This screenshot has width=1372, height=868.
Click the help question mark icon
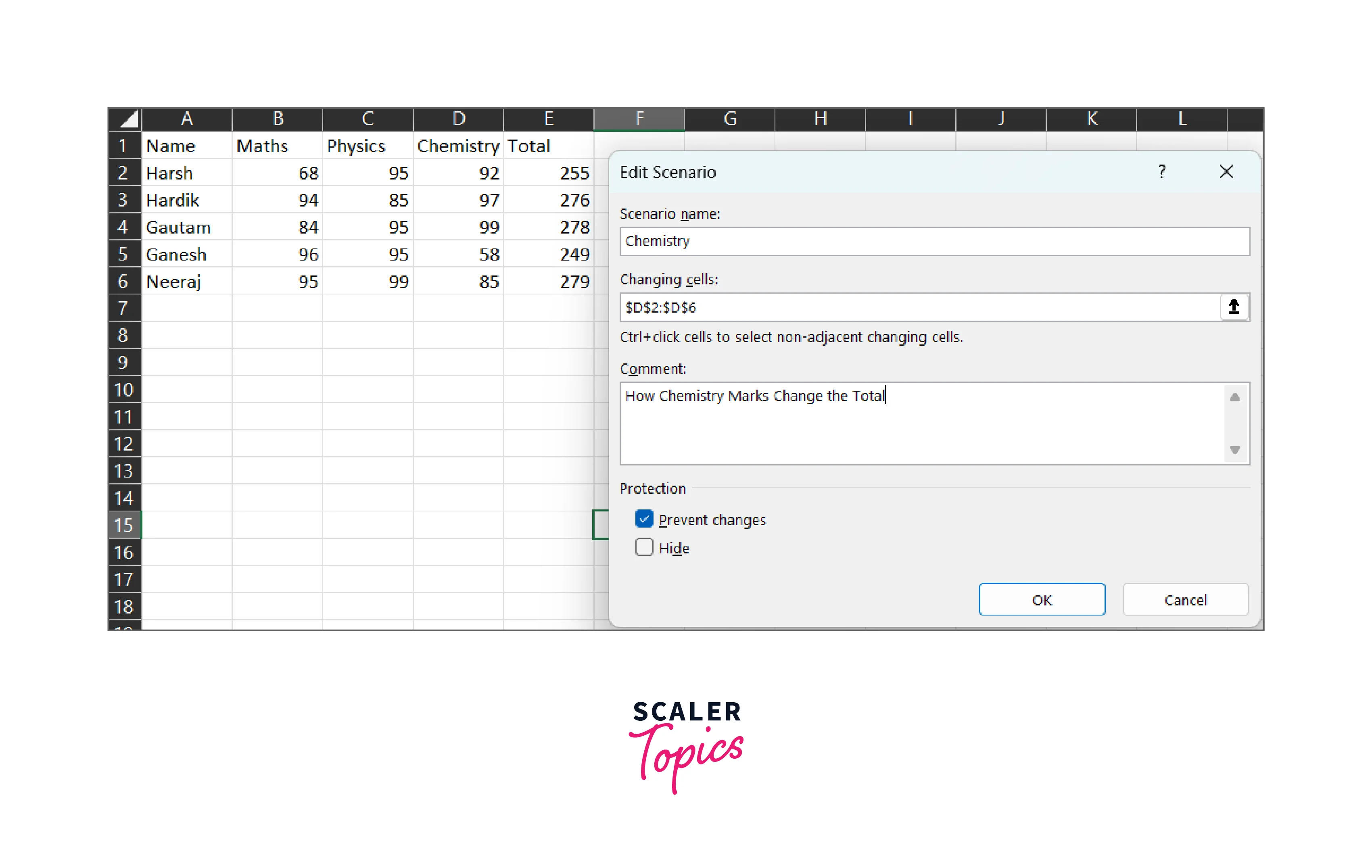tap(1162, 172)
